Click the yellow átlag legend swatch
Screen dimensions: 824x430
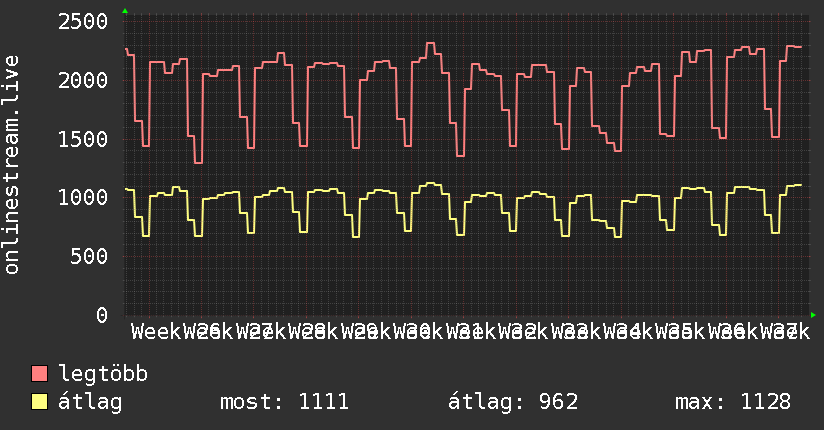pos(39,402)
